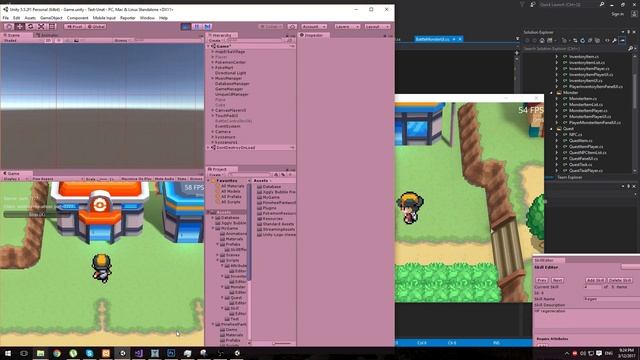Open MonsterItem.cs in Solution Explorer
The height and width of the screenshot is (360, 640).
(582, 98)
